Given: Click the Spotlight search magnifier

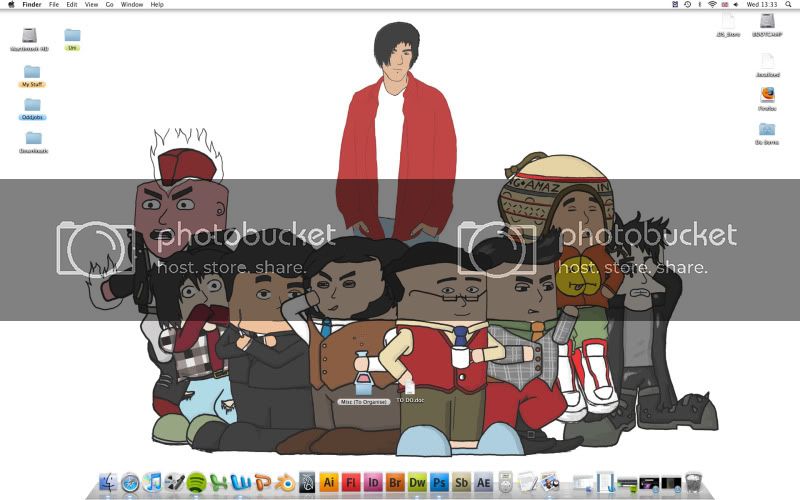Looking at the screenshot, I should [x=791, y=5].
